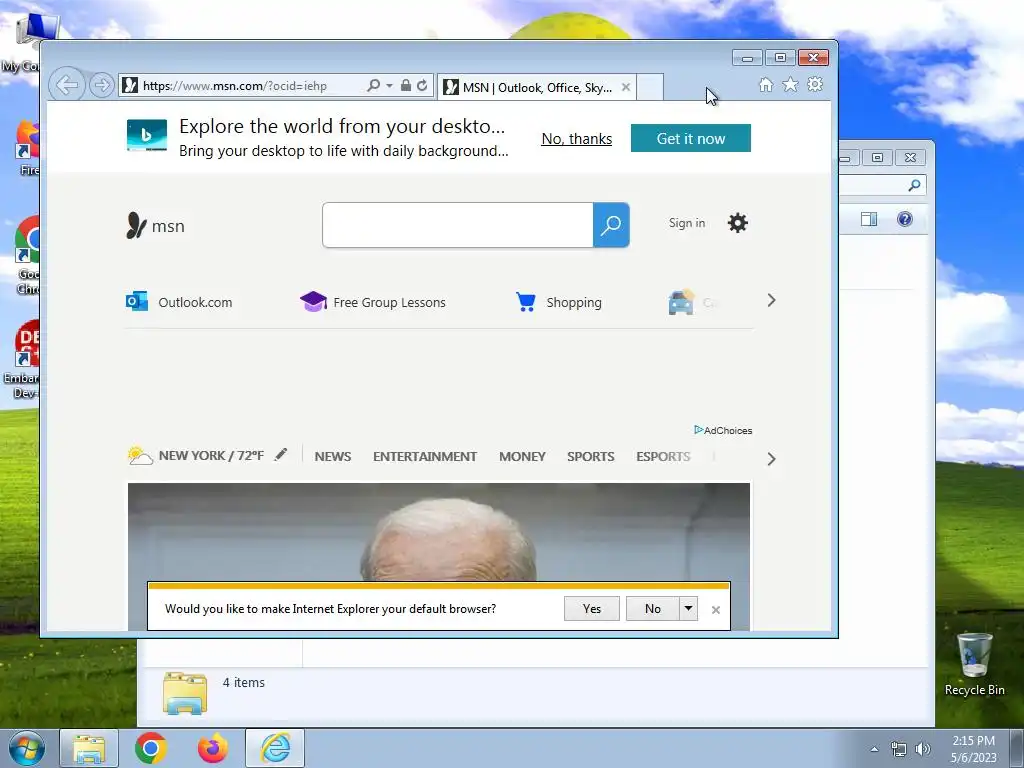
Task: Click the network tray icon
Action: click(x=899, y=749)
